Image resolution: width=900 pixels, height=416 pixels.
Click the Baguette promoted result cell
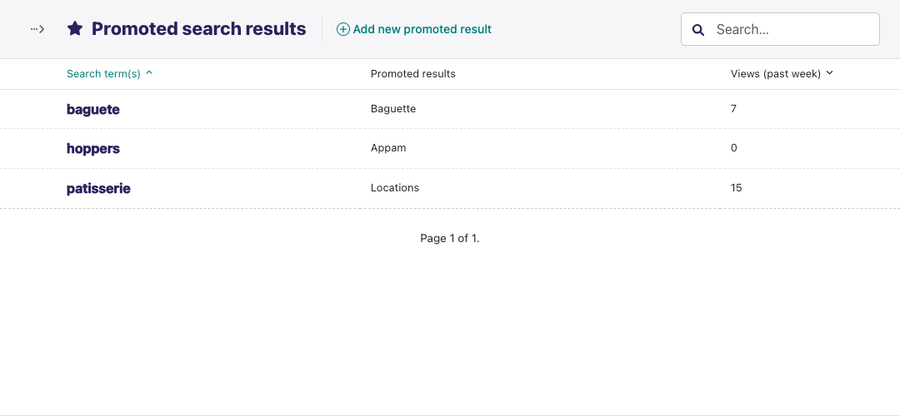click(x=393, y=108)
